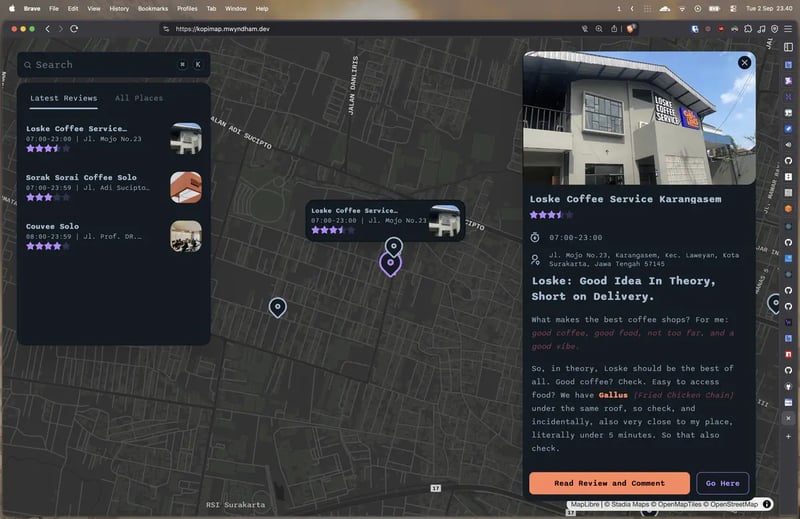Click the 'Loske: Good Idea In Theory' headline
Image resolution: width=800 pixels, height=519 pixels.
(x=623, y=288)
